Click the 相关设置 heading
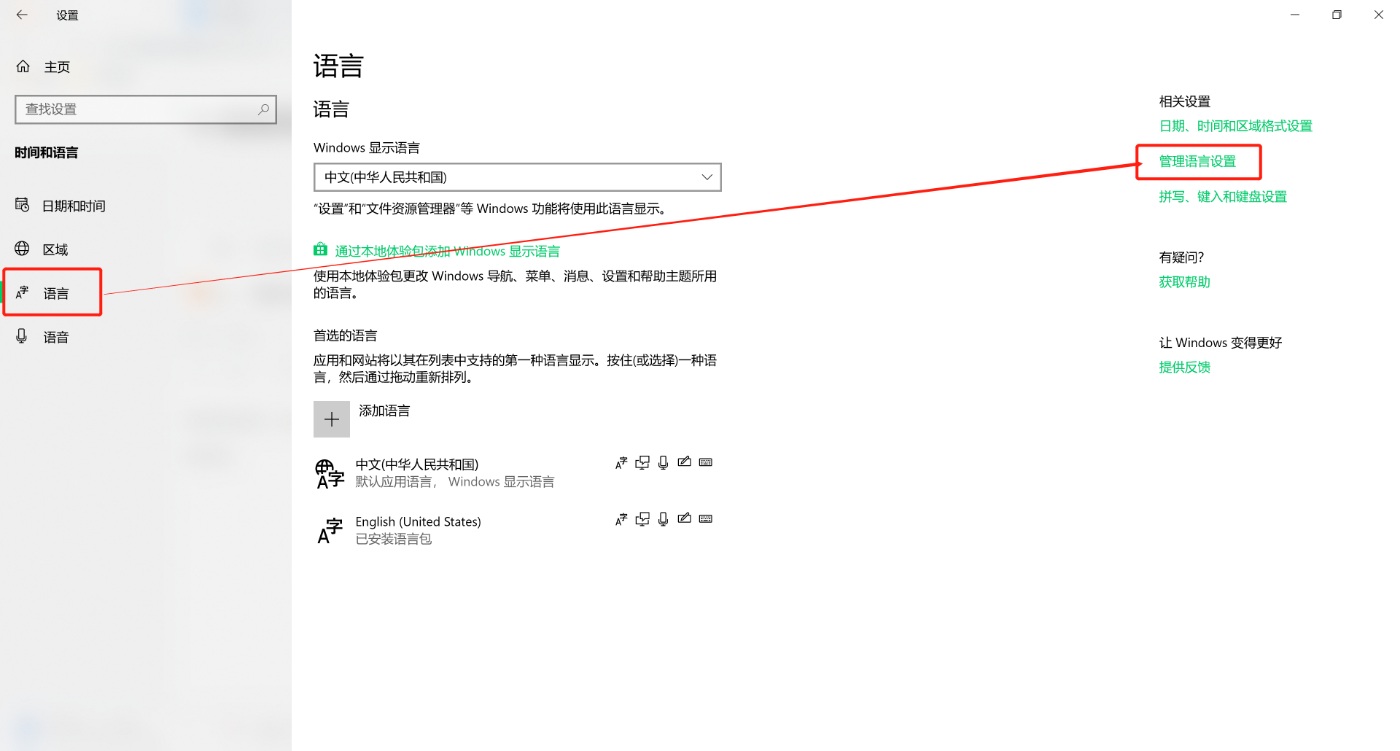1400x751 pixels. click(1184, 102)
